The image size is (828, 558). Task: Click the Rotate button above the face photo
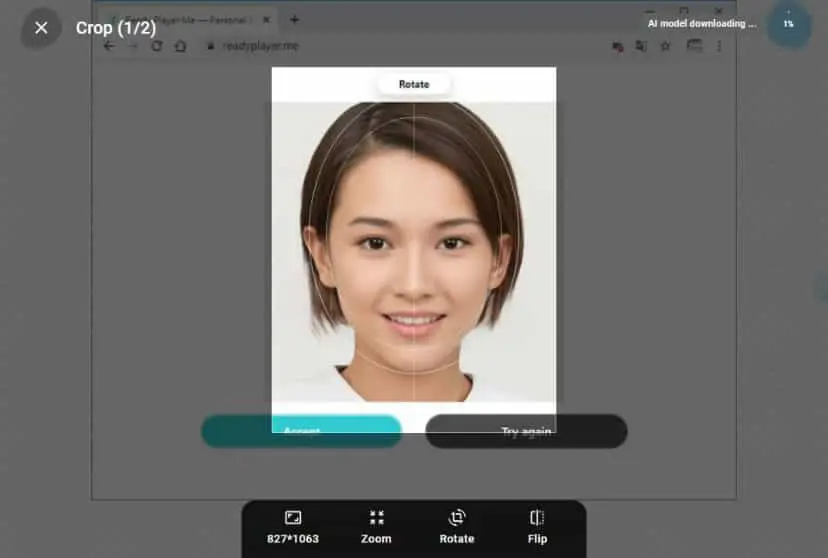[x=414, y=84]
